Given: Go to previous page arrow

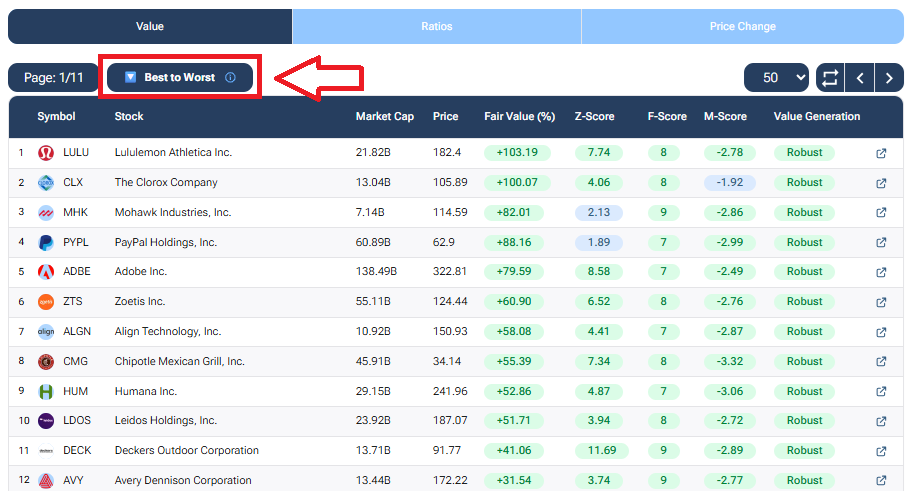Looking at the screenshot, I should point(859,77).
